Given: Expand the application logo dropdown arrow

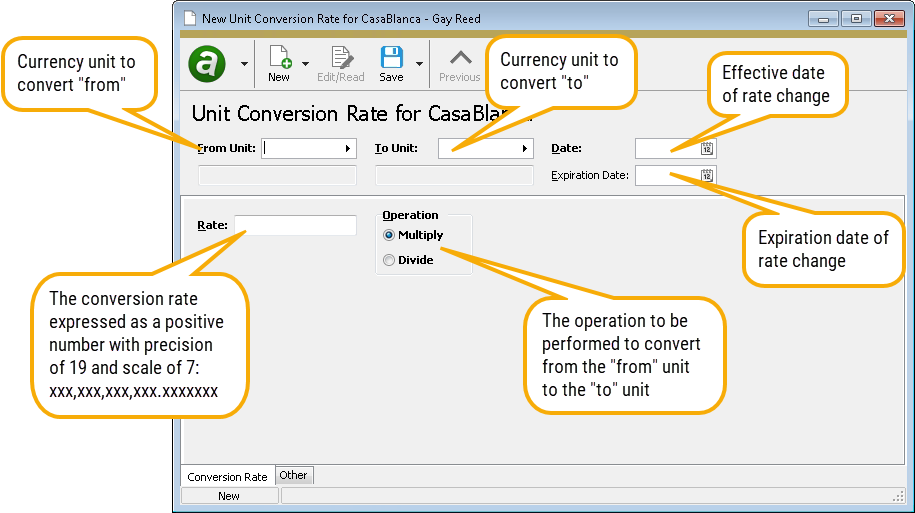Looking at the screenshot, I should (x=245, y=65).
